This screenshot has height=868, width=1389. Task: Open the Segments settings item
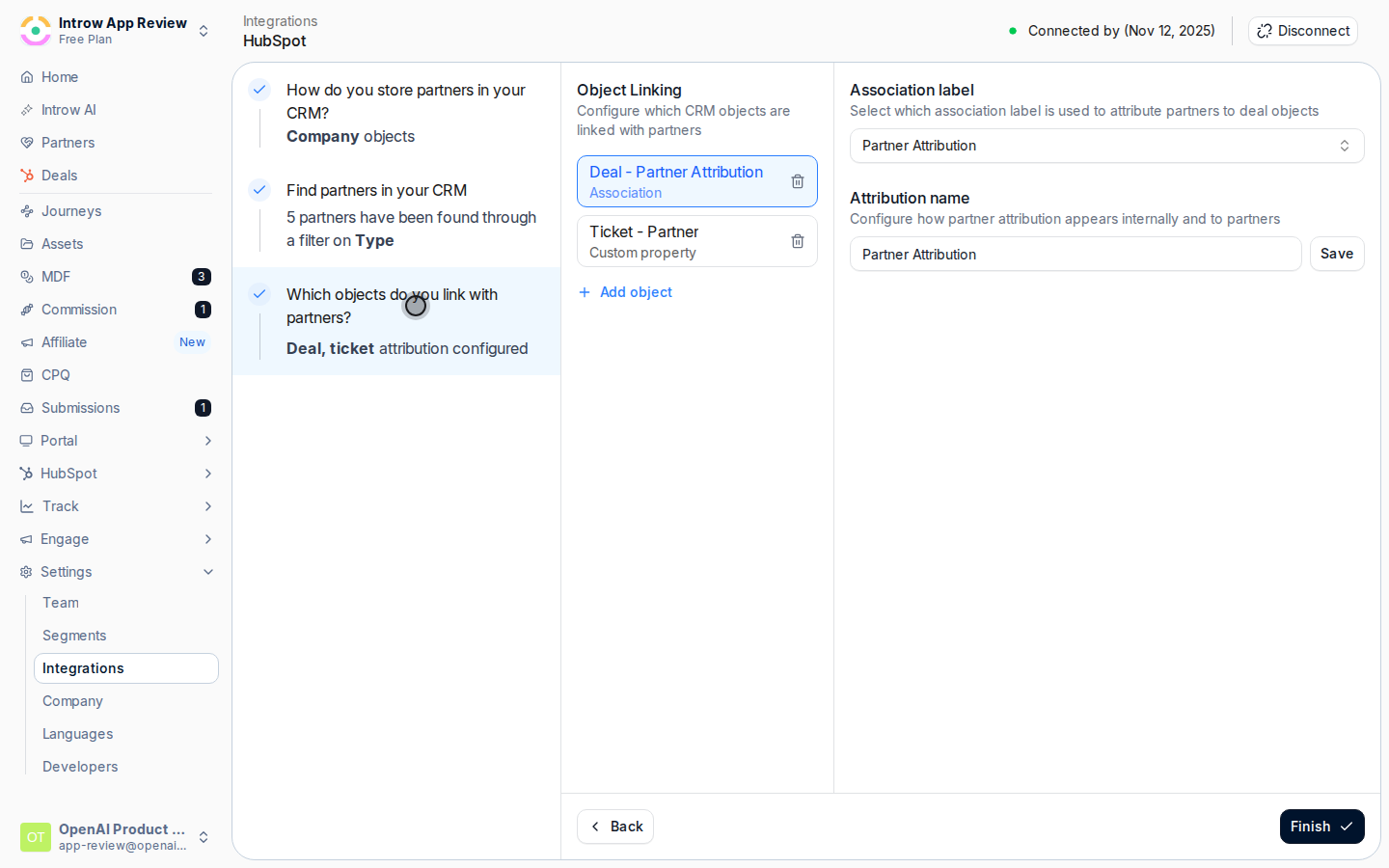pyautogui.click(x=126, y=636)
